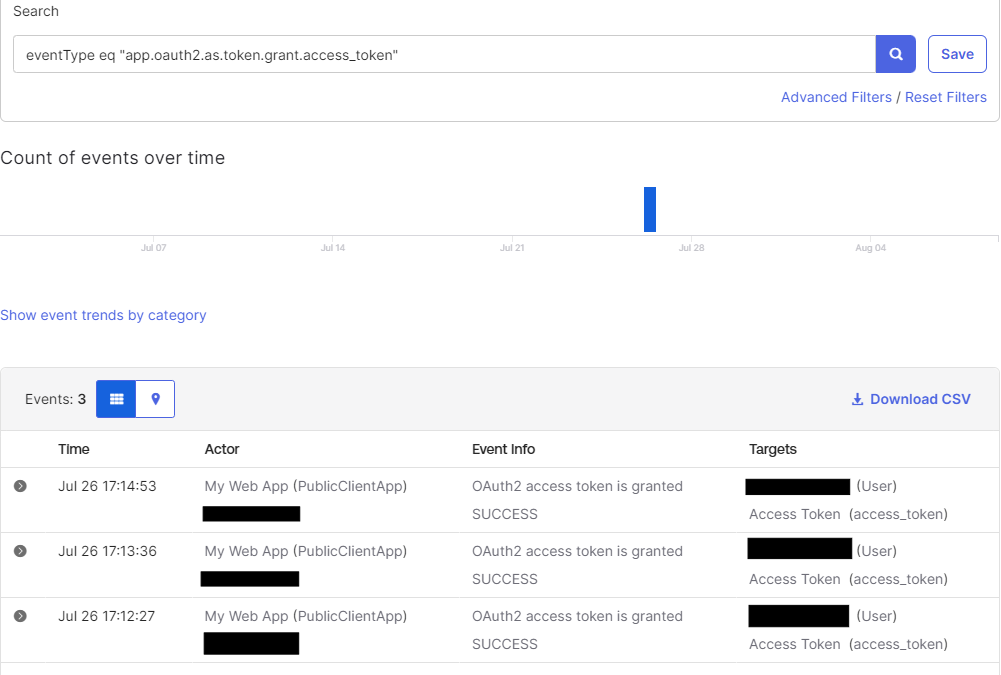Show event trends by category

coord(103,315)
